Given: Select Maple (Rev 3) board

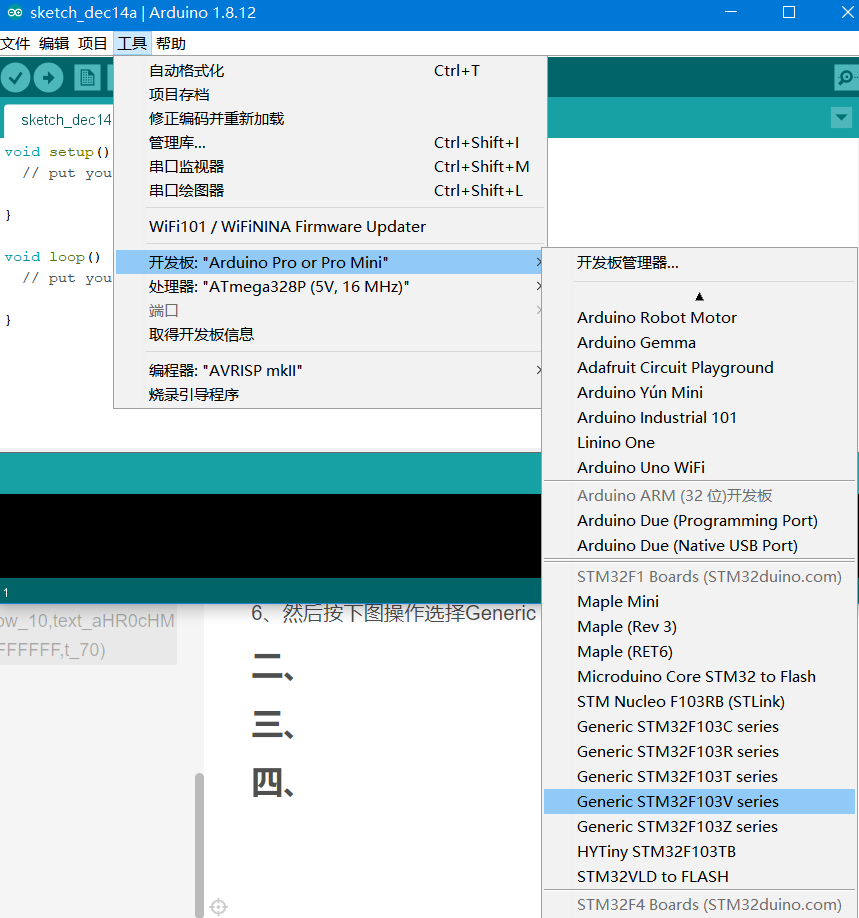Looking at the screenshot, I should 700,627.
